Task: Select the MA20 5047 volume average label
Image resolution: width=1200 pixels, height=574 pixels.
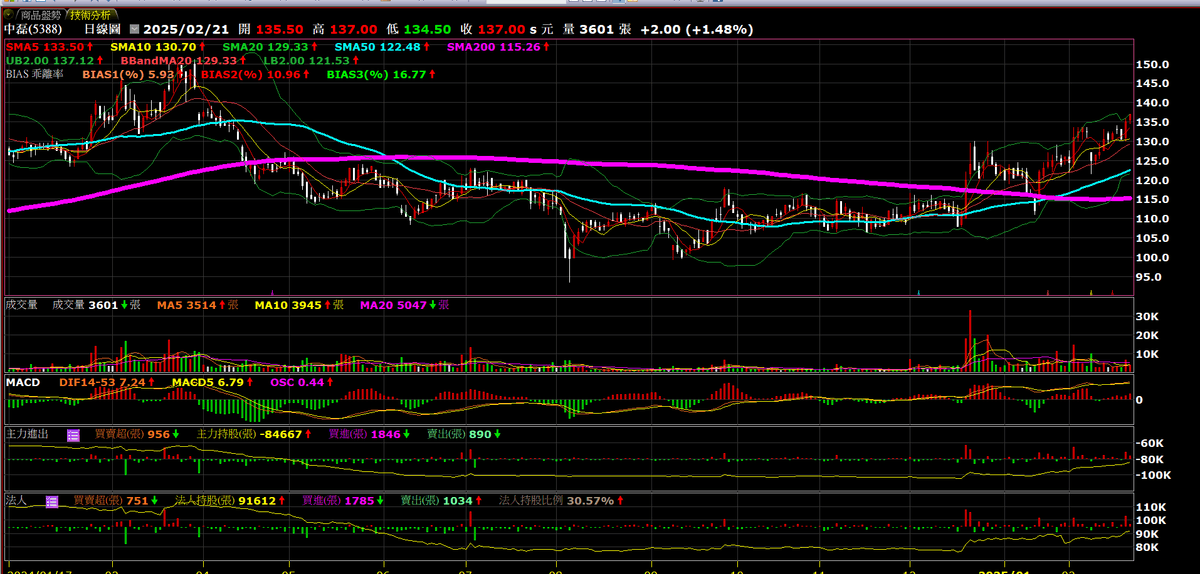Action: coord(393,304)
